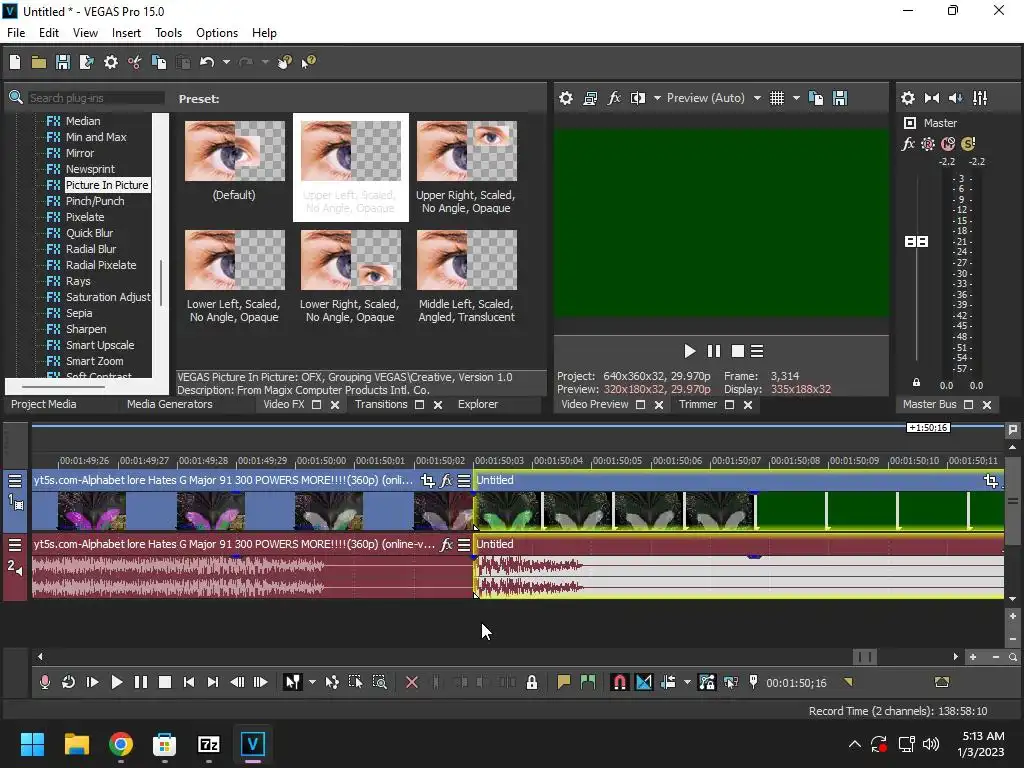Open project Properties gear in main toolbar
The width and height of the screenshot is (1024, 768).
point(111,62)
